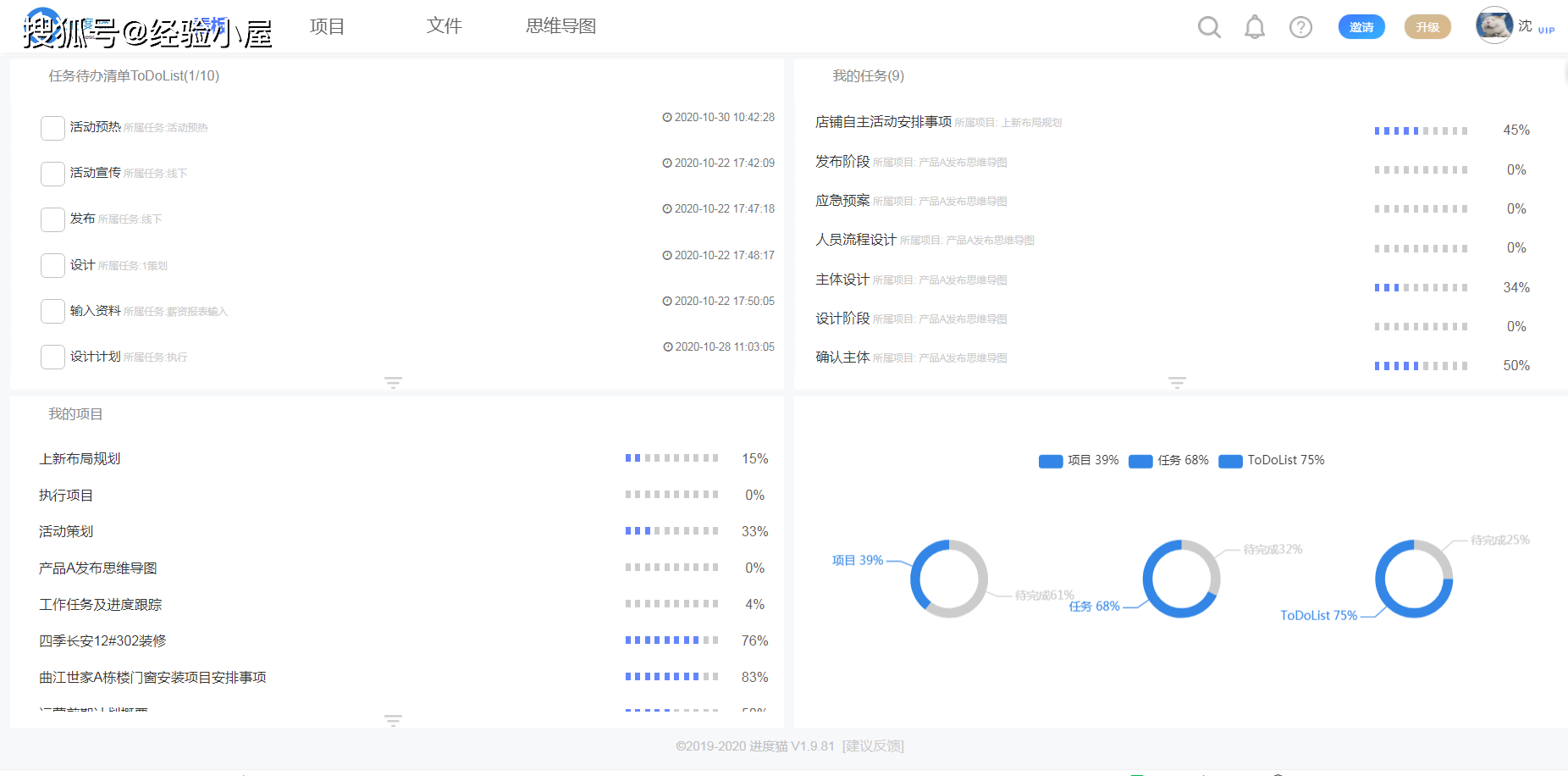Expand the 我的项目 panel filter
The height and width of the screenshot is (776, 1568).
click(393, 720)
